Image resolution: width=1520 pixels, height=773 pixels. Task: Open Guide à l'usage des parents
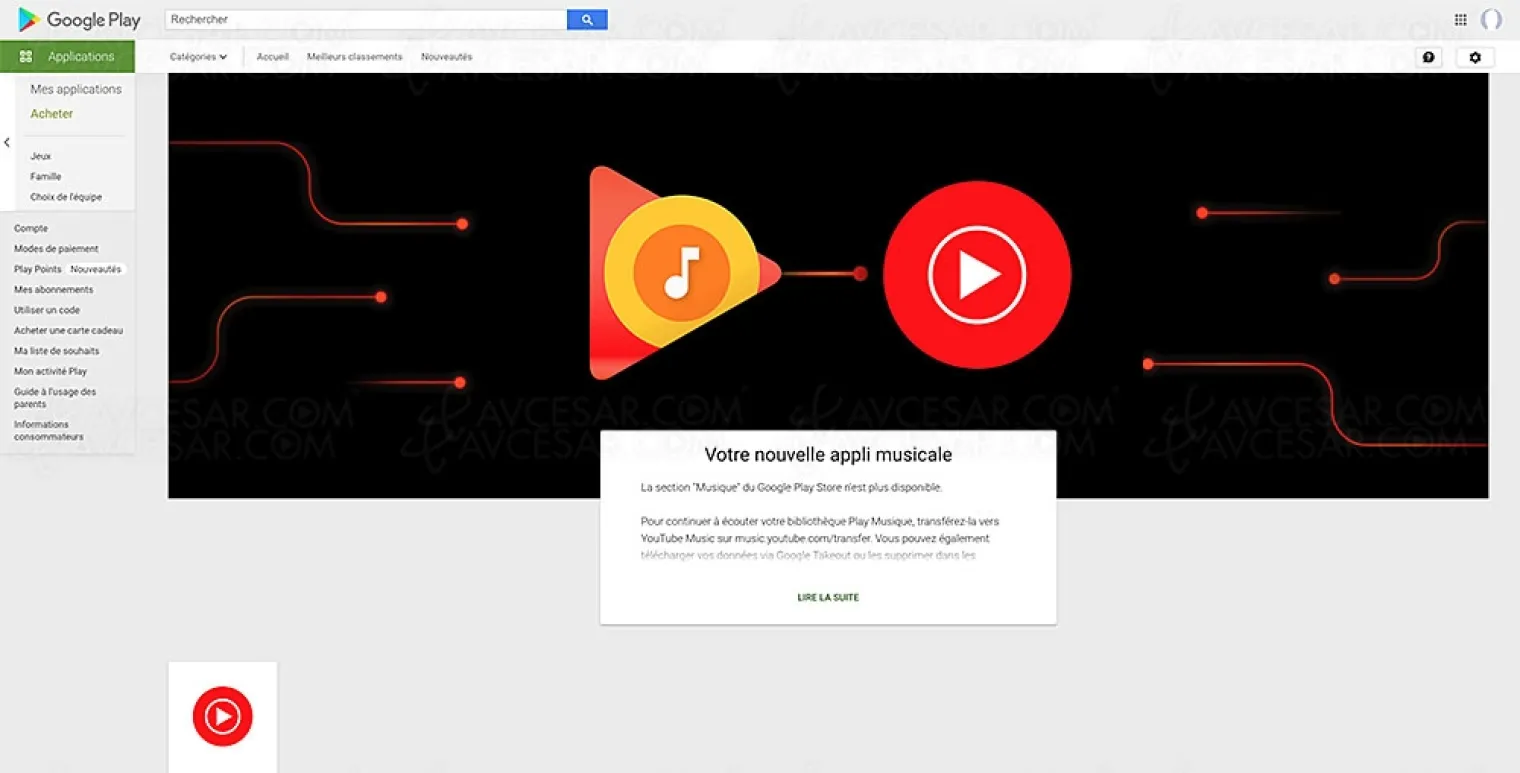(x=55, y=398)
